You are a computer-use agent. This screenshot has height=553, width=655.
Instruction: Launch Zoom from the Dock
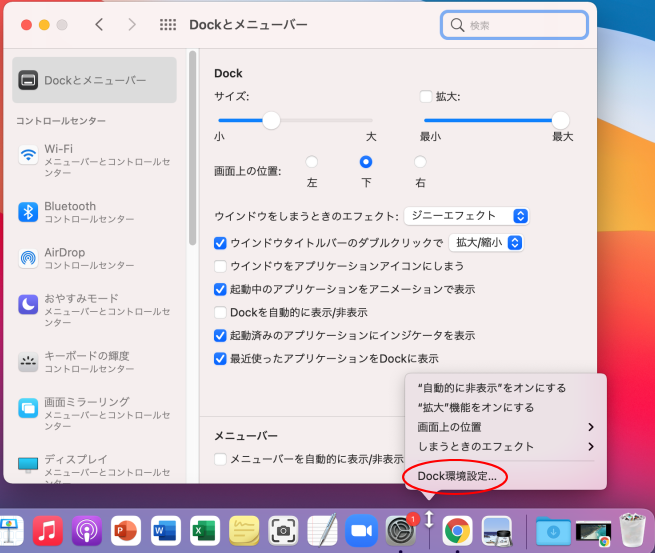point(361,530)
